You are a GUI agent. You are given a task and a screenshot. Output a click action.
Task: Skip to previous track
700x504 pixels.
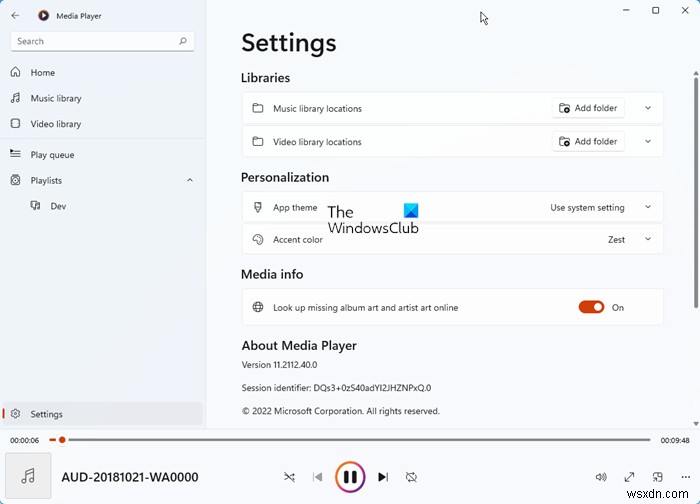click(317, 477)
